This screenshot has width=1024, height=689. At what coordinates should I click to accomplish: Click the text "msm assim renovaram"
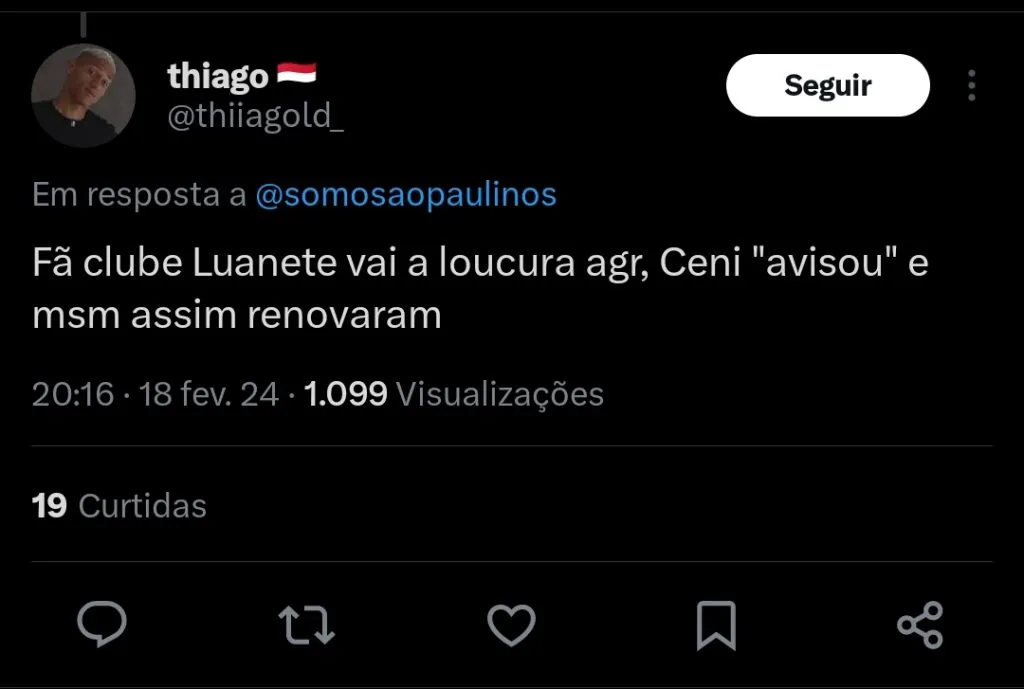click(237, 316)
